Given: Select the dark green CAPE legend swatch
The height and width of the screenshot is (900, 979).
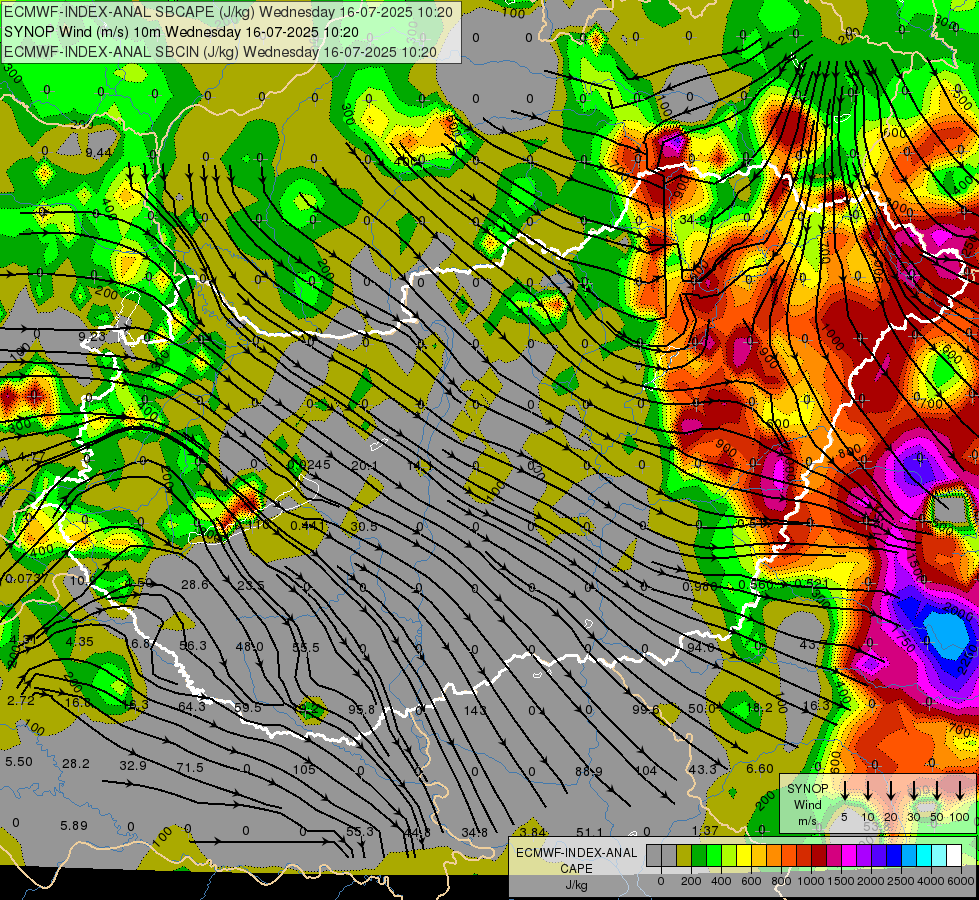Looking at the screenshot, I should tap(699, 856).
